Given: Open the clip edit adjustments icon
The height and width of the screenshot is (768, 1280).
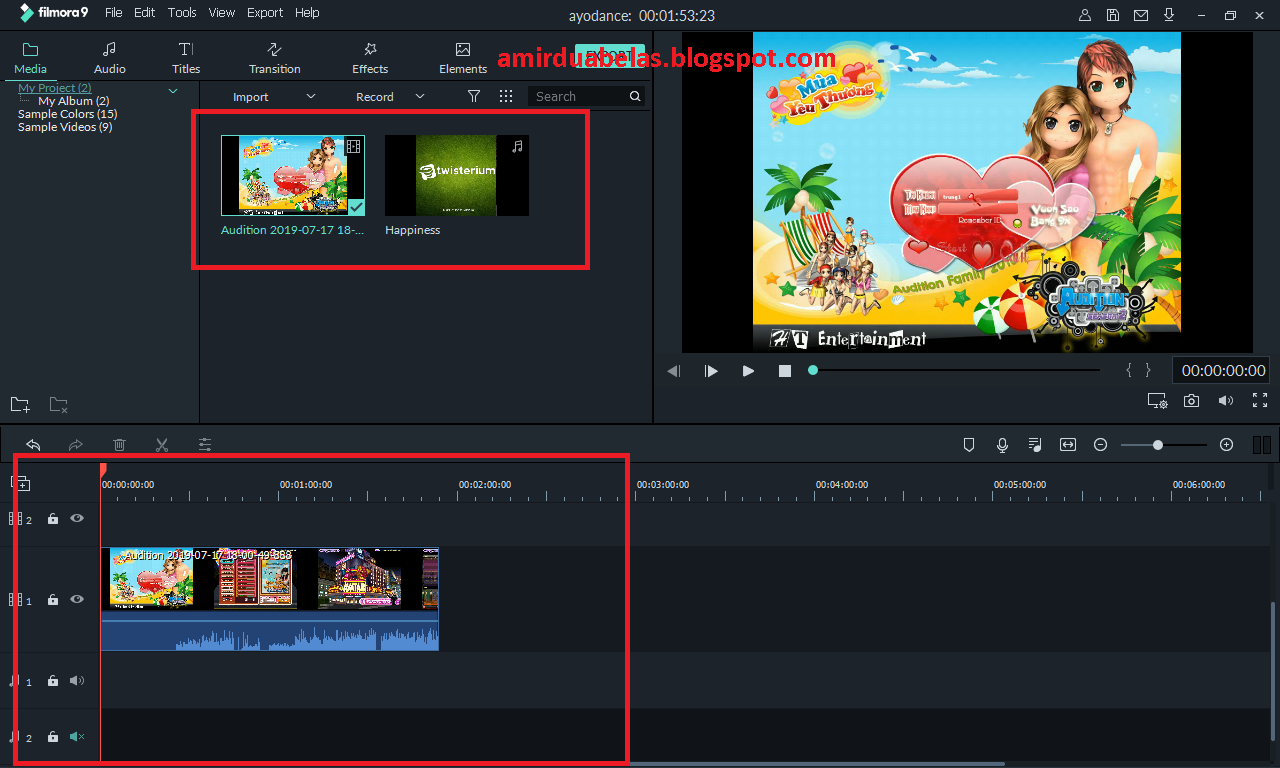Looking at the screenshot, I should [x=205, y=445].
